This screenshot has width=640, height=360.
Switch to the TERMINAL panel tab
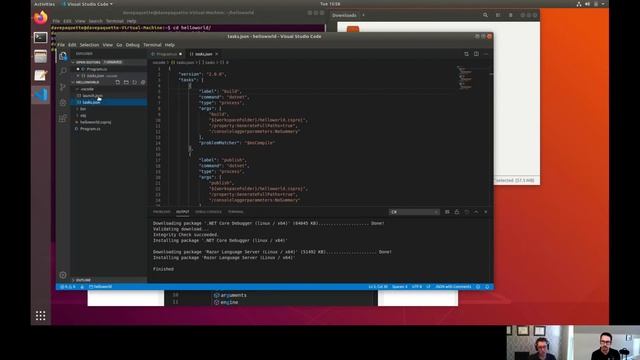pyautogui.click(x=236, y=212)
